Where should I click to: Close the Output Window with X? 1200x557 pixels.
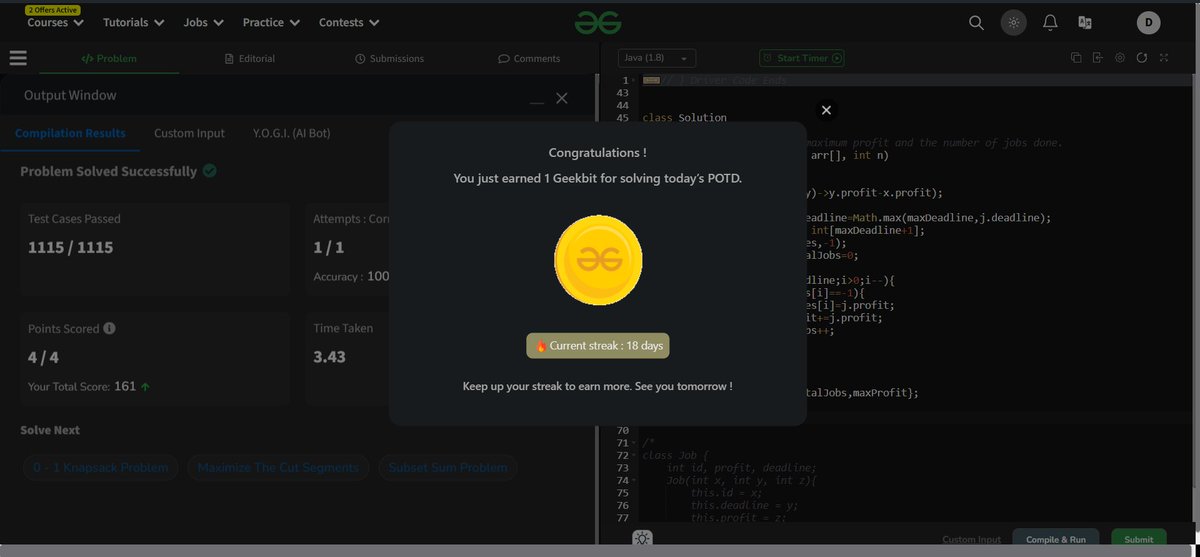(x=562, y=98)
